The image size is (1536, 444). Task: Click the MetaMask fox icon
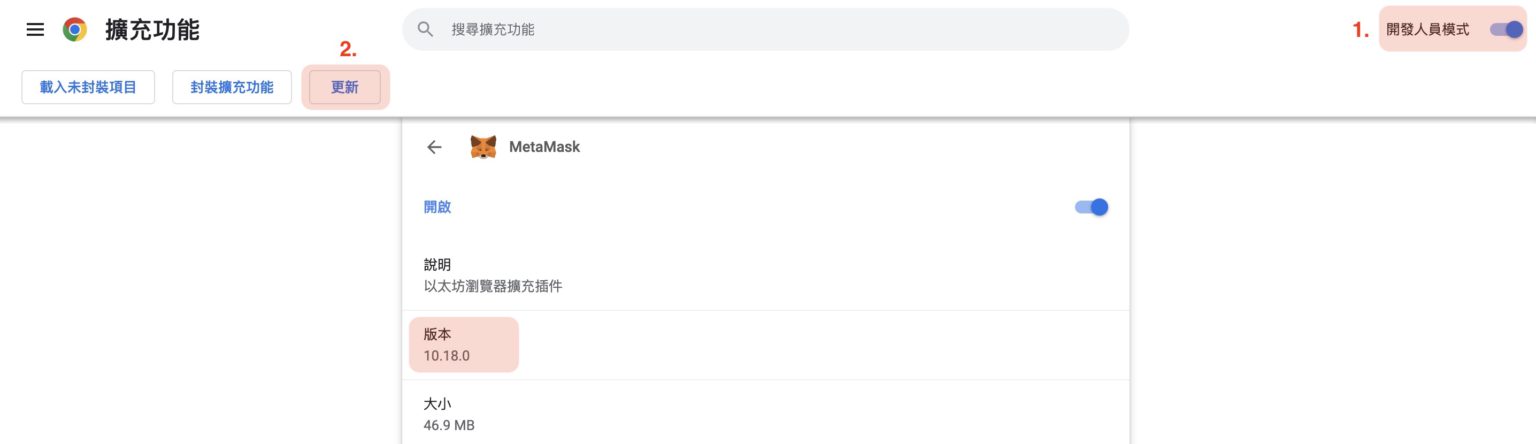pyautogui.click(x=483, y=147)
